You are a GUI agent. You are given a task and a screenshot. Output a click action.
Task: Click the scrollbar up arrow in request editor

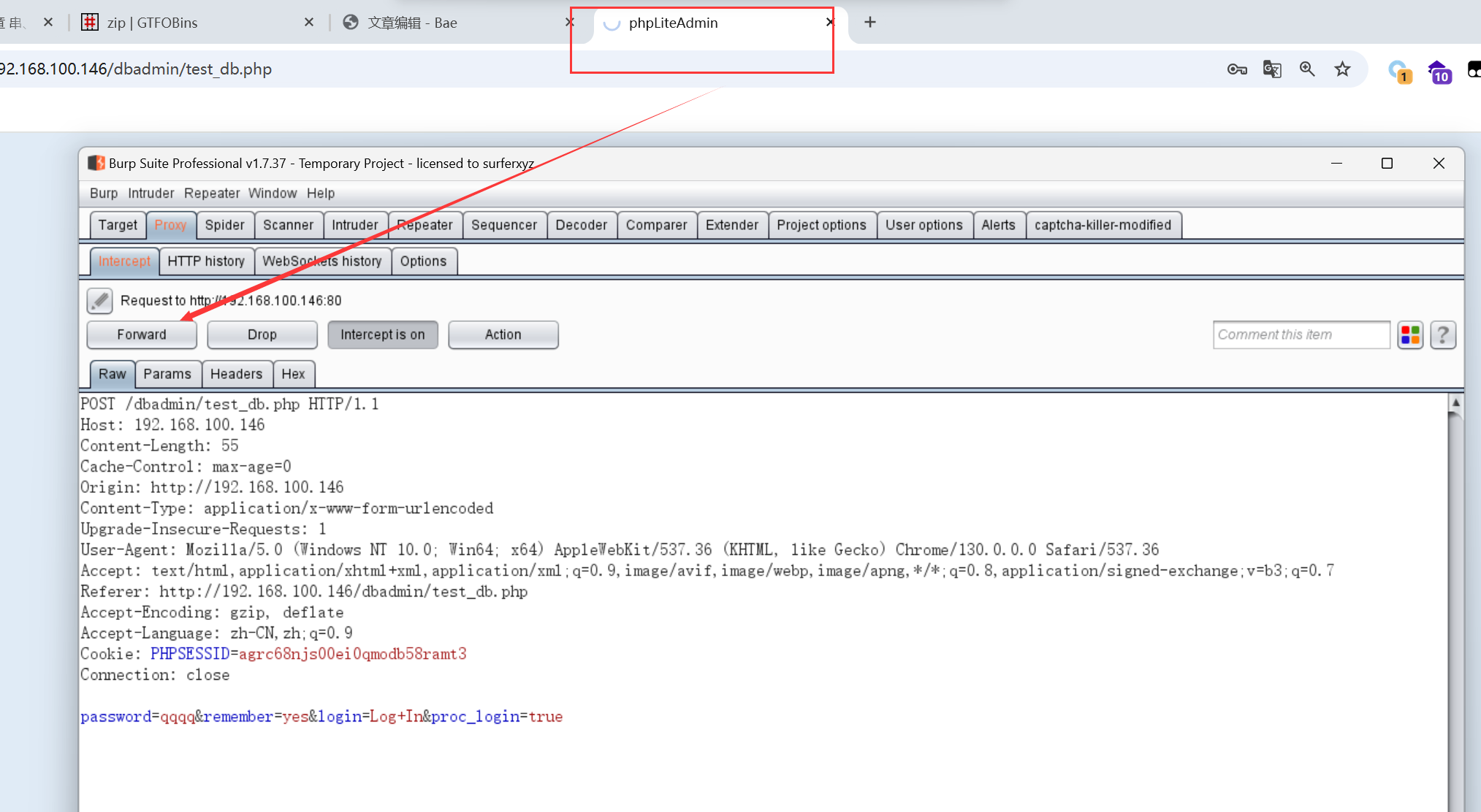pyautogui.click(x=1455, y=402)
